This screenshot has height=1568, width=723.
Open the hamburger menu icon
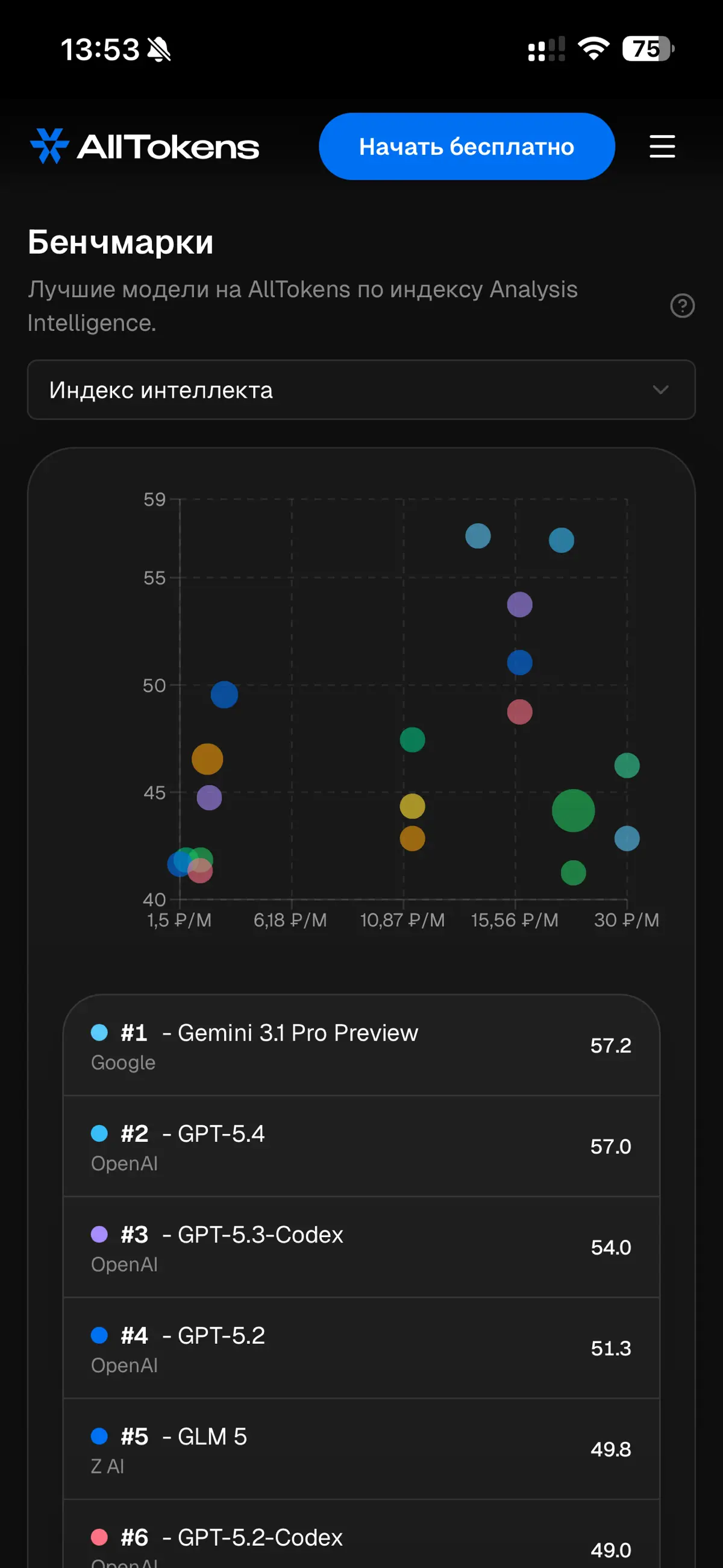662,146
